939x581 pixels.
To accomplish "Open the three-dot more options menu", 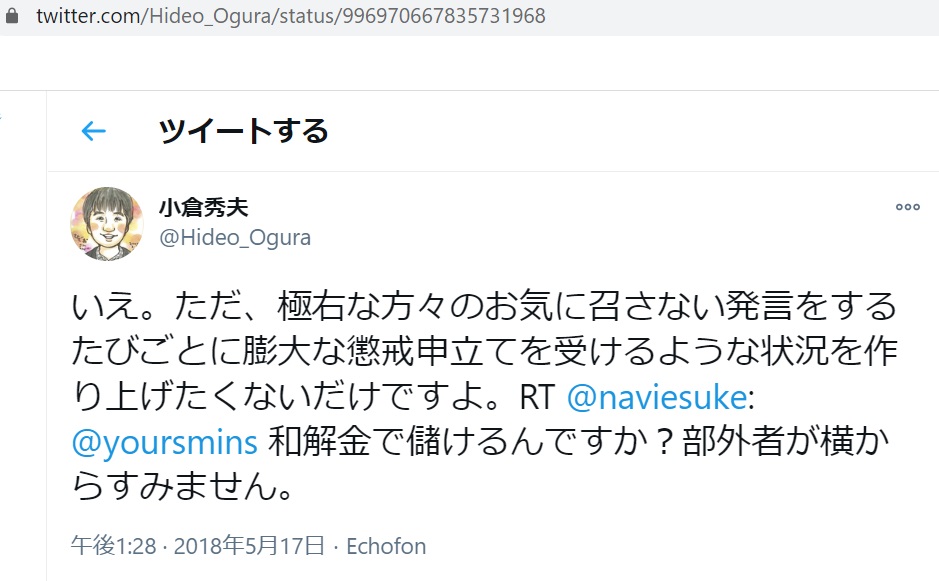I will pos(907,207).
